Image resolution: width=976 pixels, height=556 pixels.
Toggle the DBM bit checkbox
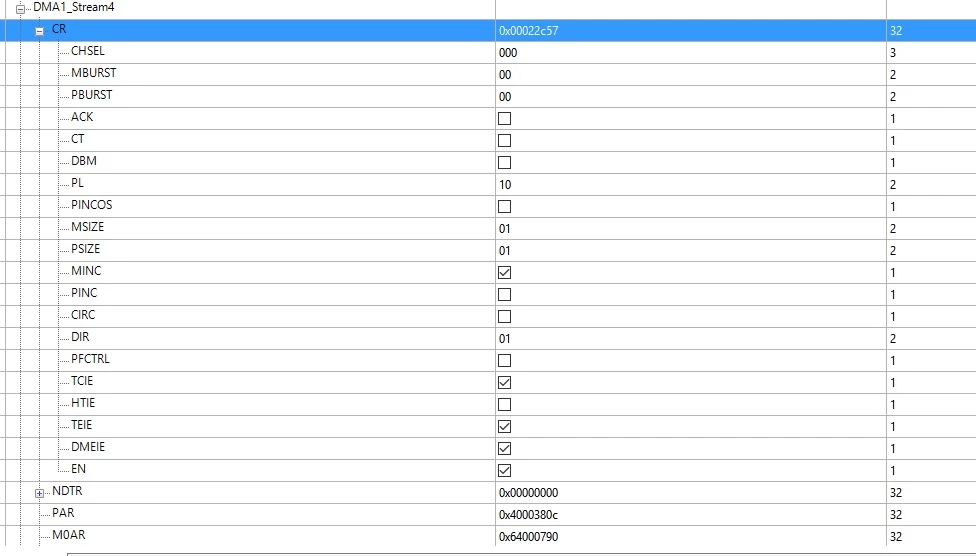505,163
